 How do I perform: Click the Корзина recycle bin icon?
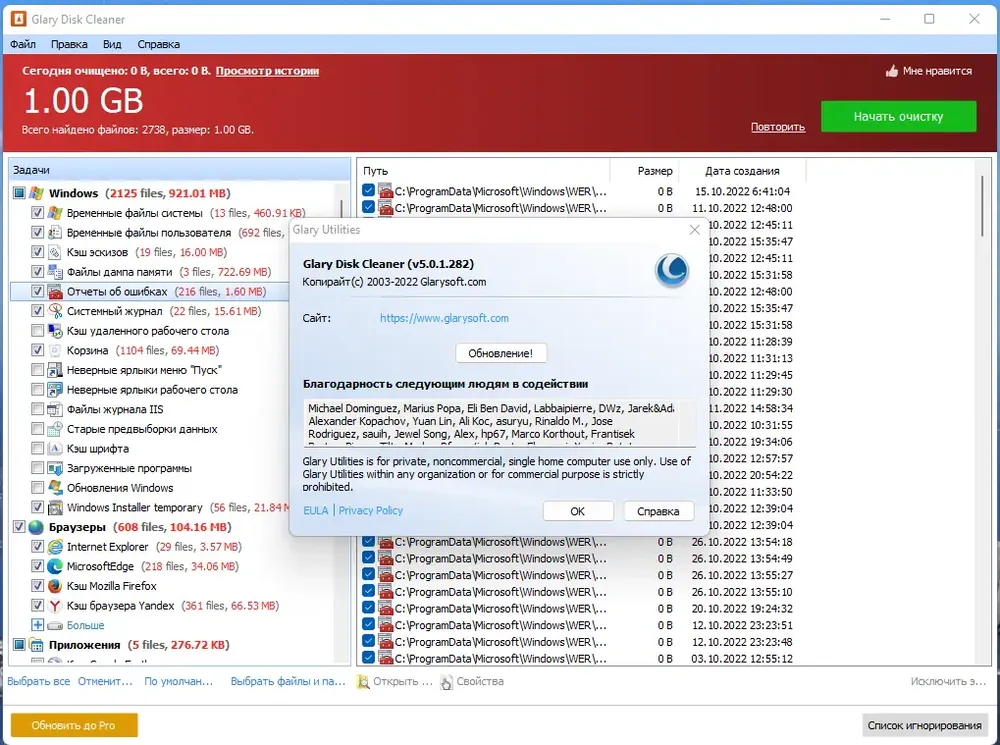click(x=55, y=350)
